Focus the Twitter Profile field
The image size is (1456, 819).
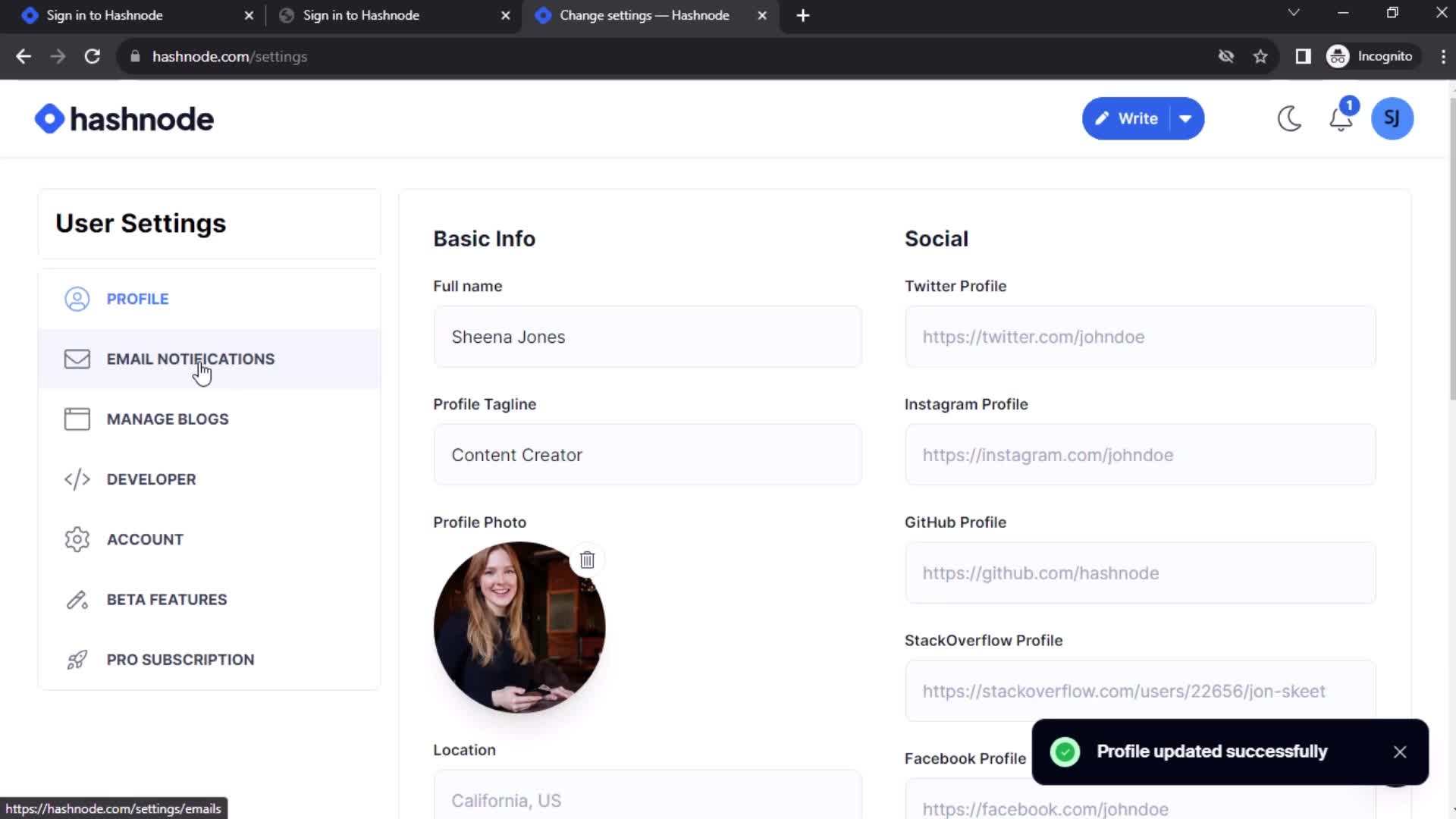pyautogui.click(x=1140, y=337)
